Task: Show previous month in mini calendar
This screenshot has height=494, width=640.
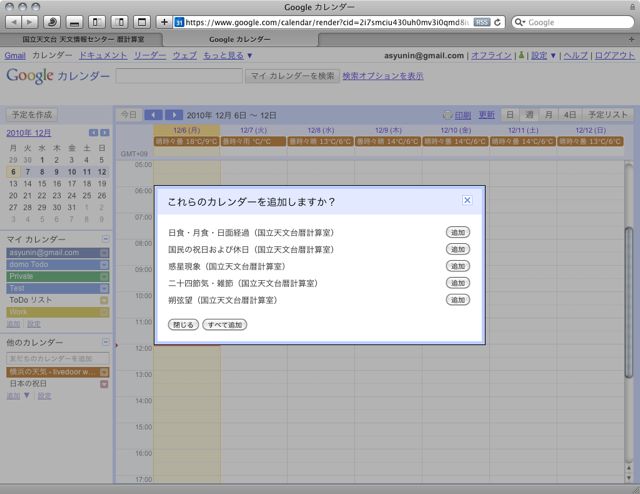Action: click(93, 133)
